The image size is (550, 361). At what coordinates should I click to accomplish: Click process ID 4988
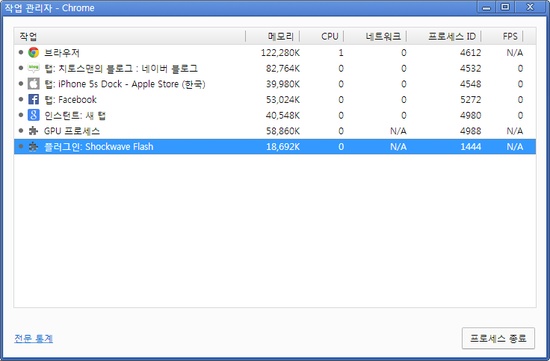pos(470,131)
